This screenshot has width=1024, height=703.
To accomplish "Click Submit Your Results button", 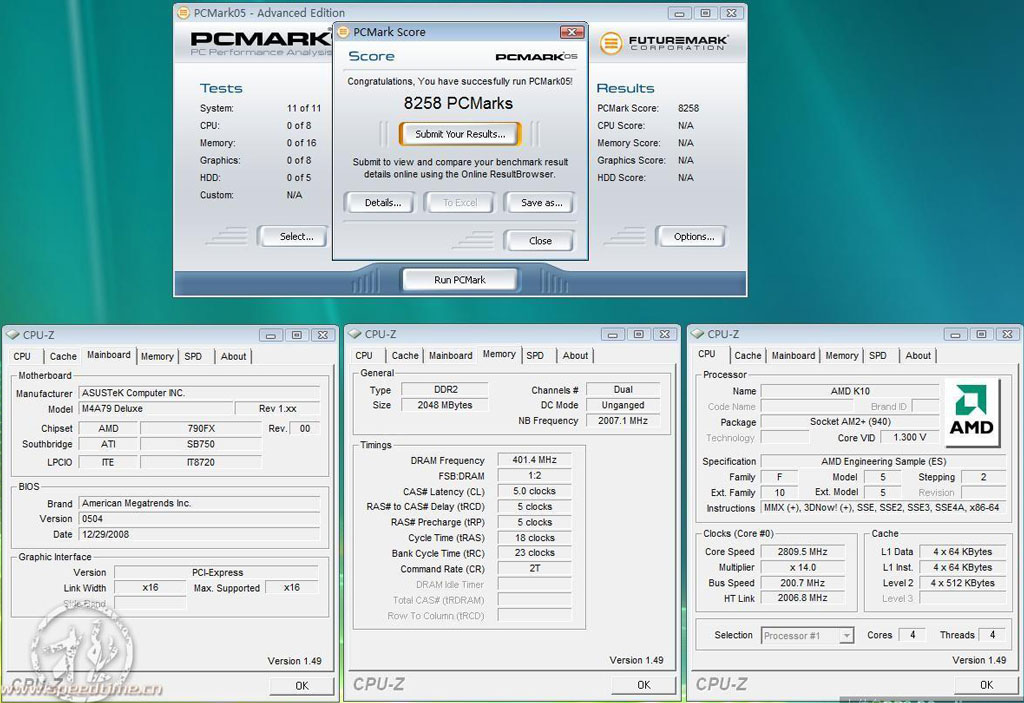I will tap(460, 134).
